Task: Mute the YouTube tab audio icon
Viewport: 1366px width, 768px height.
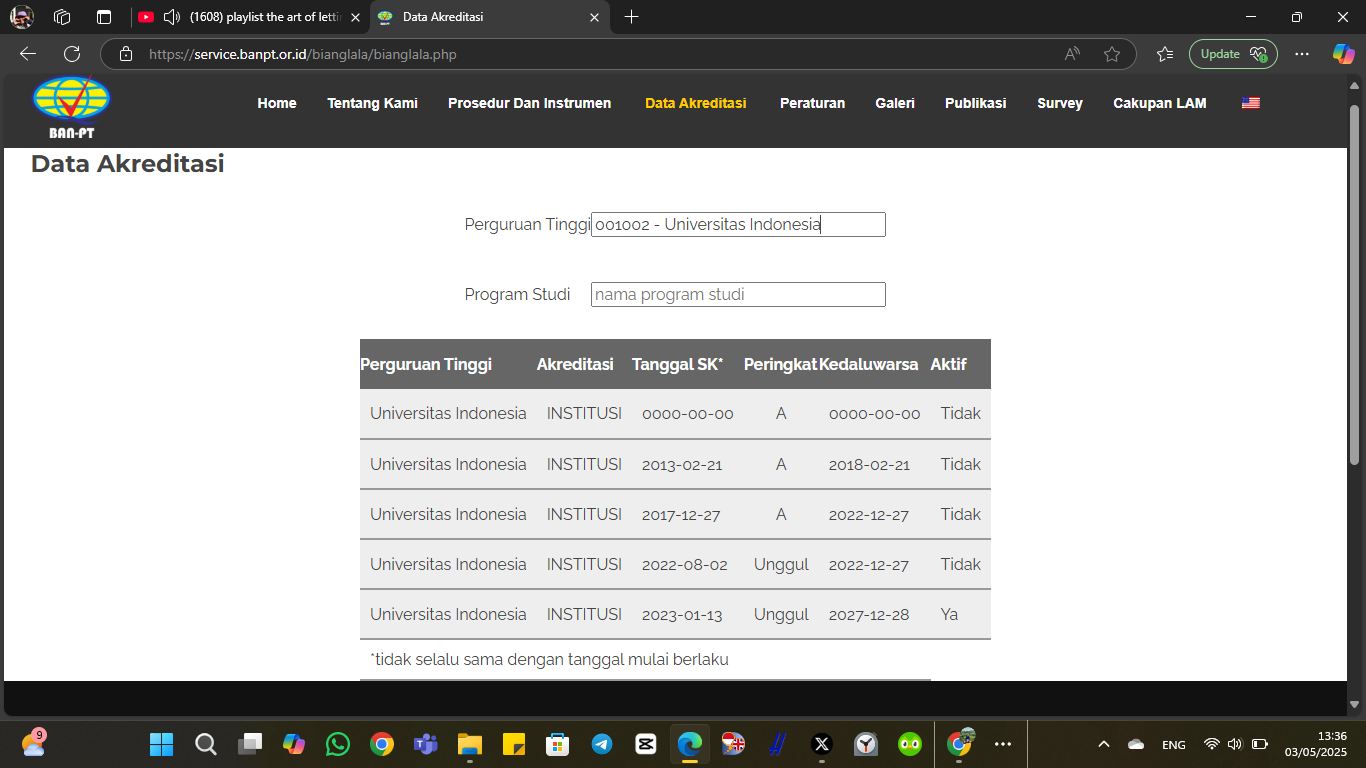Action: click(172, 17)
